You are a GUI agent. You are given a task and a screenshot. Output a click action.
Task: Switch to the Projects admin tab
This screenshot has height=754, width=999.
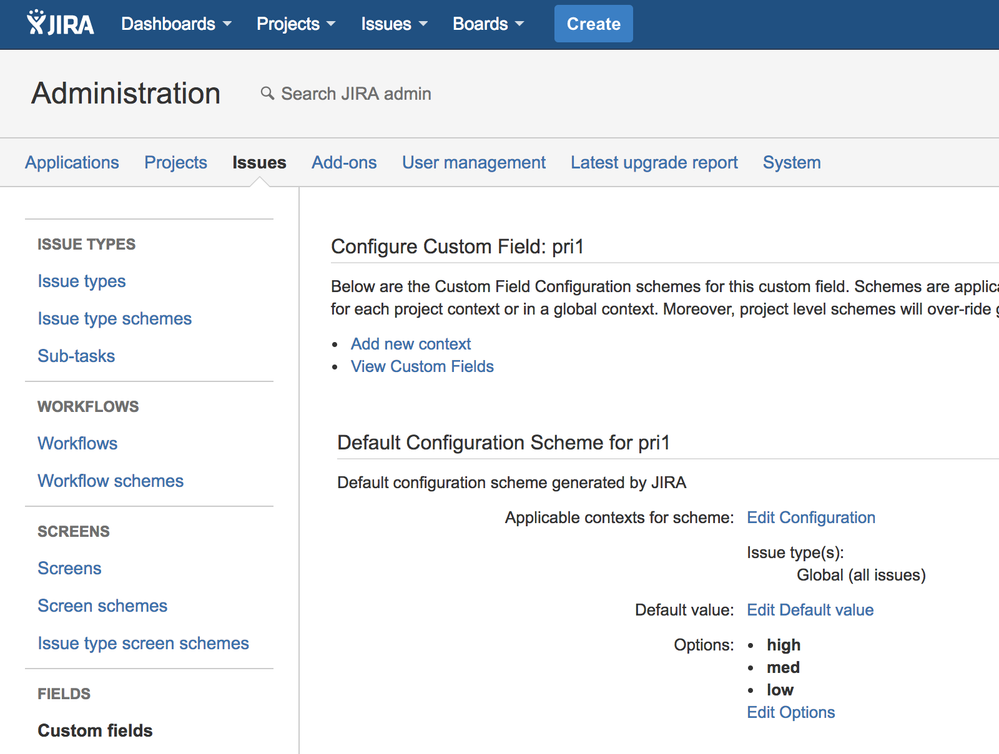pos(176,163)
